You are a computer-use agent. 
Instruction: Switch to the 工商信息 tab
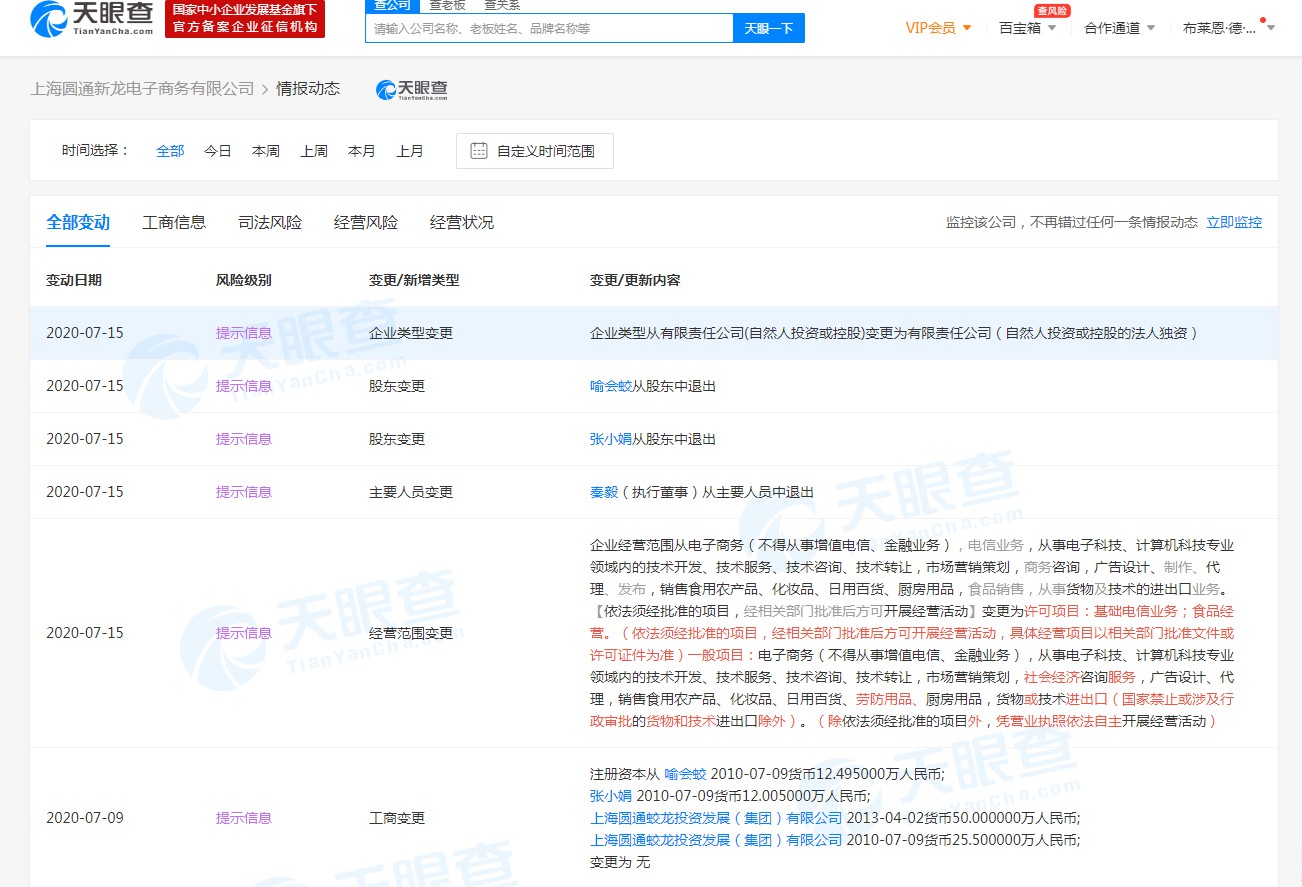174,222
